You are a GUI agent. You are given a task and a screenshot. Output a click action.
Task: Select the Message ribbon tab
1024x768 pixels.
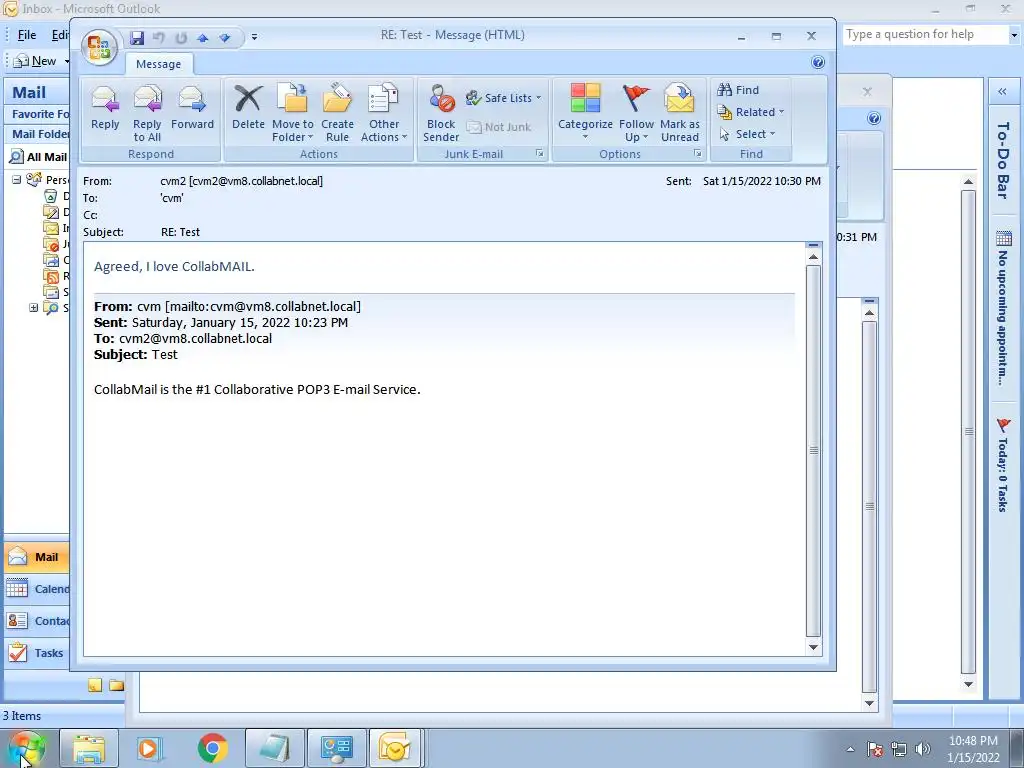tap(159, 64)
